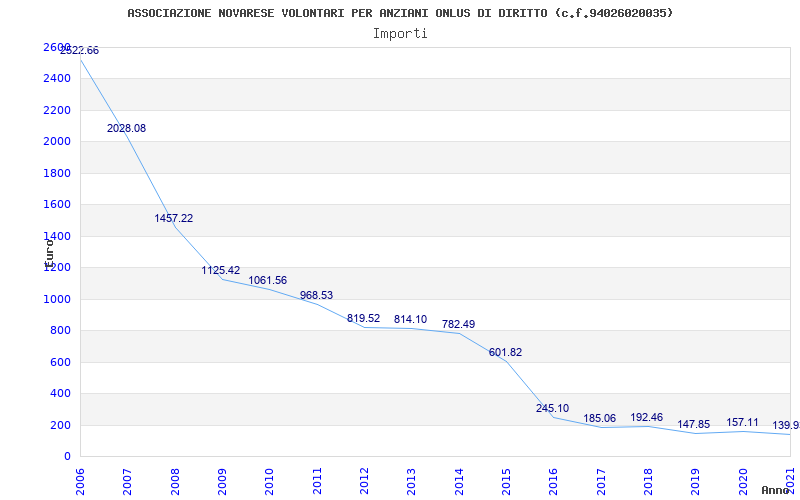The image size is (800, 500).
Task: Click the 2007 year axis label
Action: tap(128, 482)
